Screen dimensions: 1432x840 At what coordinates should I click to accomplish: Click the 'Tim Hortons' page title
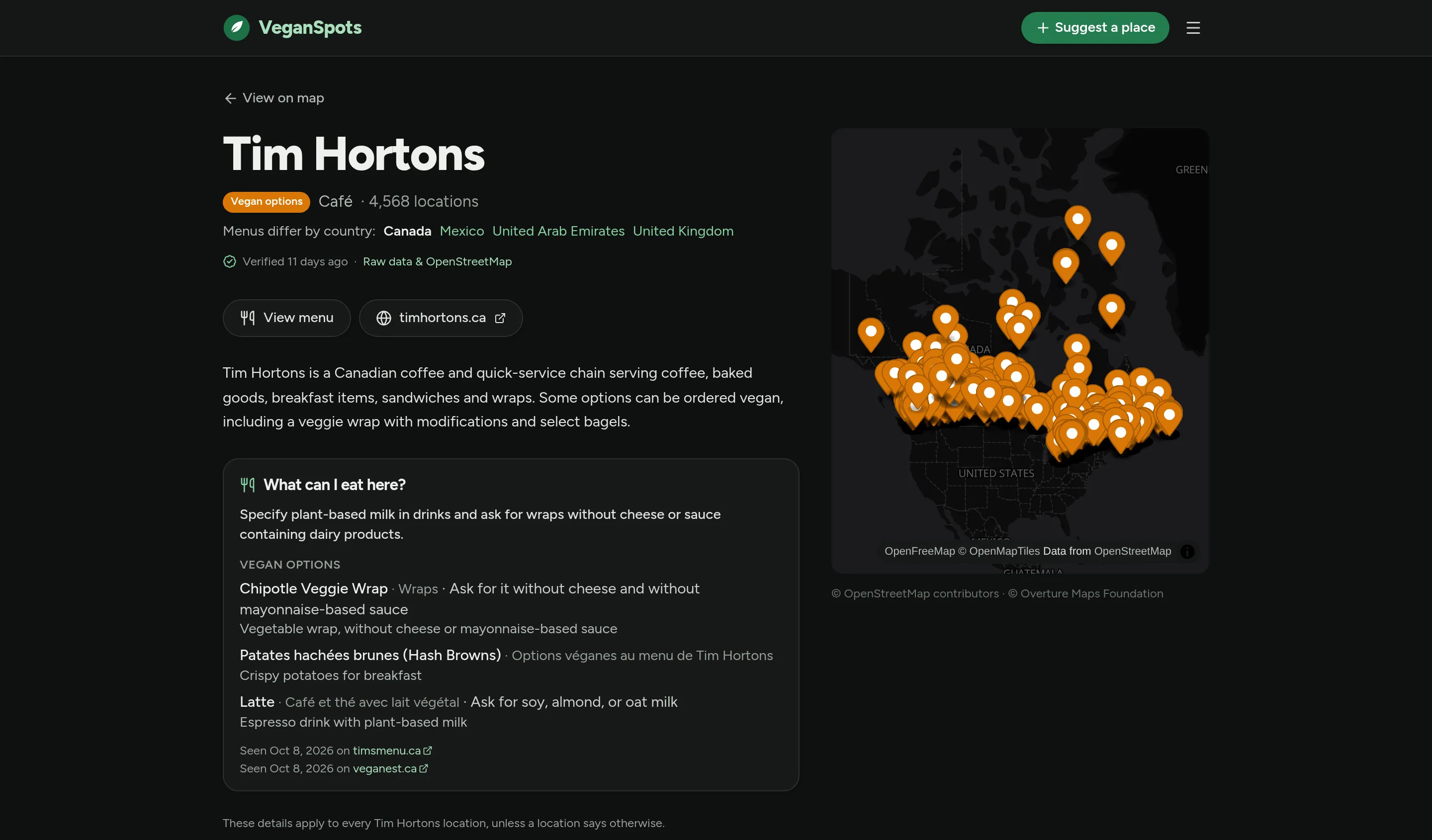point(354,154)
